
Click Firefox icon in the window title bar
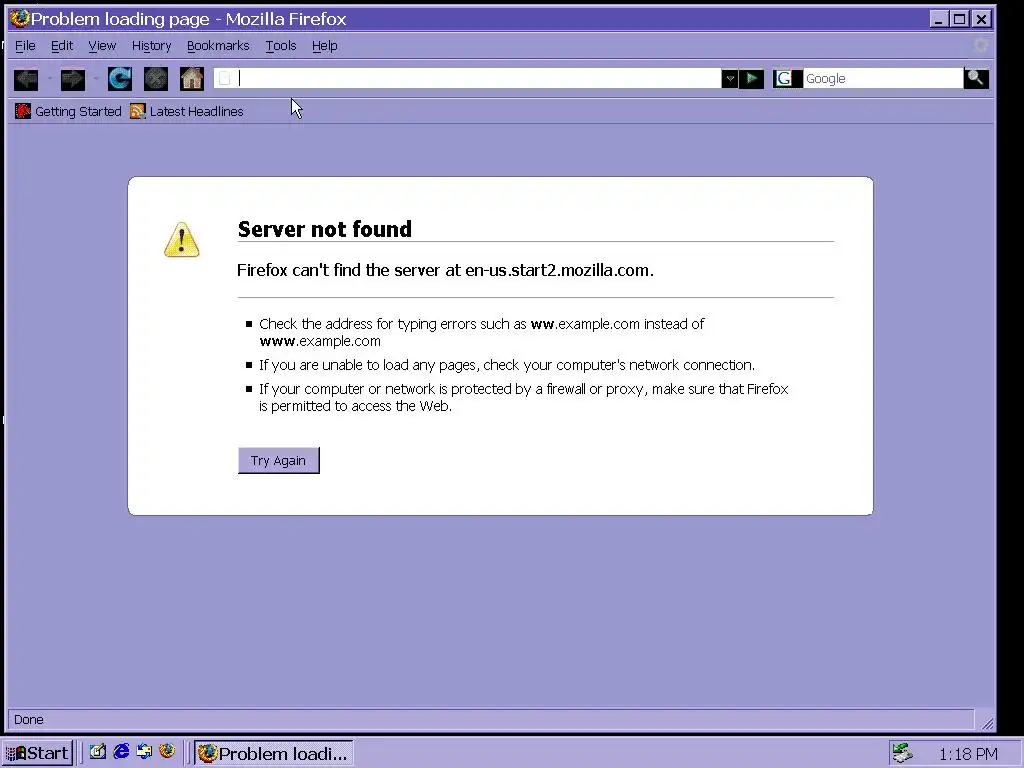tap(20, 18)
